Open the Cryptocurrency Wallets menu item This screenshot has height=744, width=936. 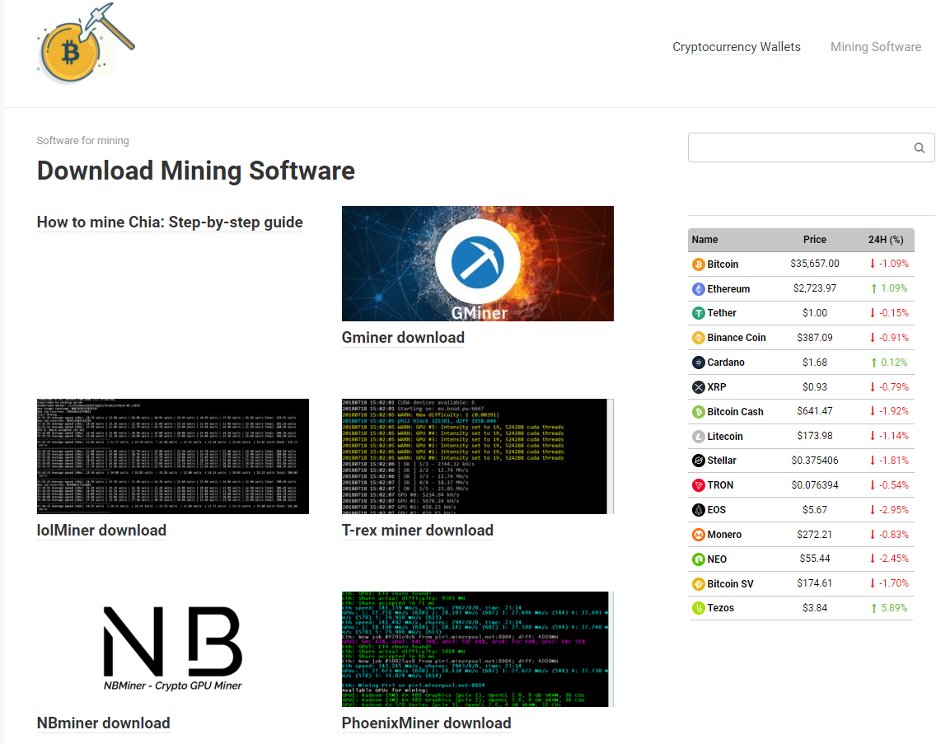(x=736, y=47)
